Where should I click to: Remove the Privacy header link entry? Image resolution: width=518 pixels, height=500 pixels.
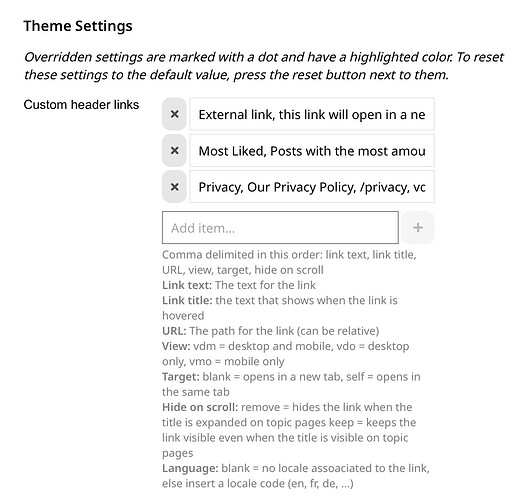click(174, 187)
